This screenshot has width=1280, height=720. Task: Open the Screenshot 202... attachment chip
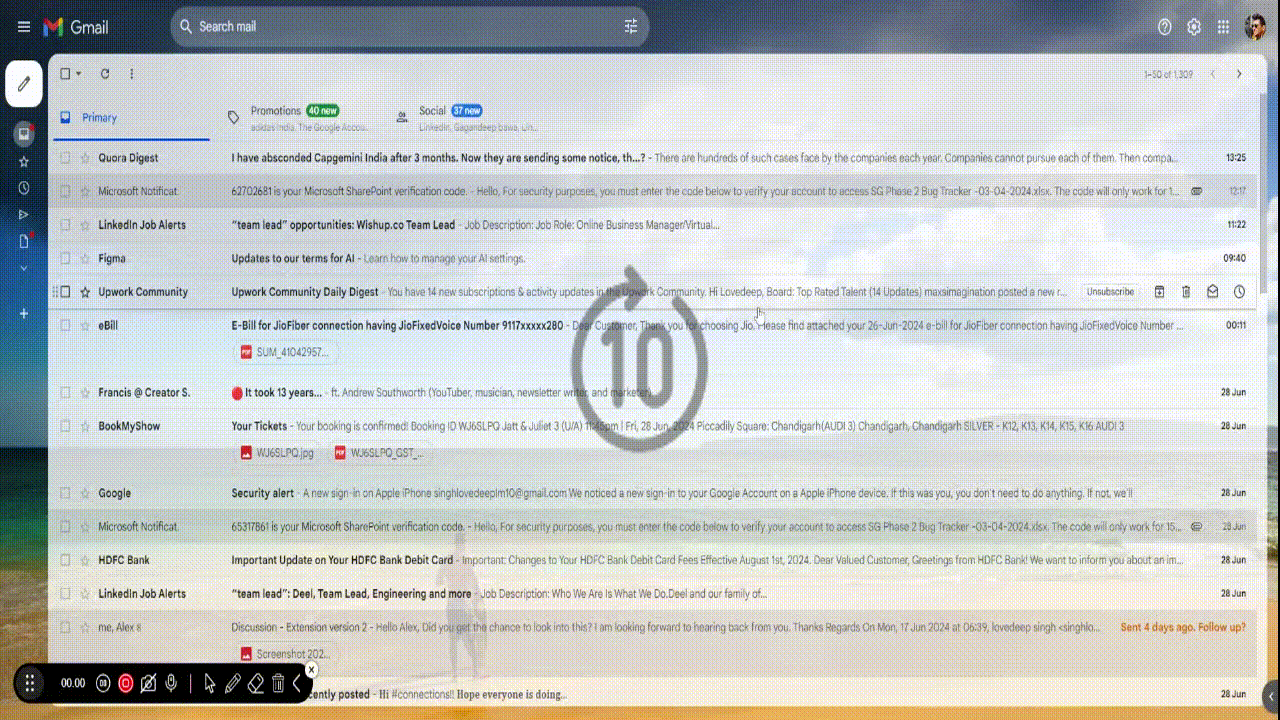click(285, 654)
